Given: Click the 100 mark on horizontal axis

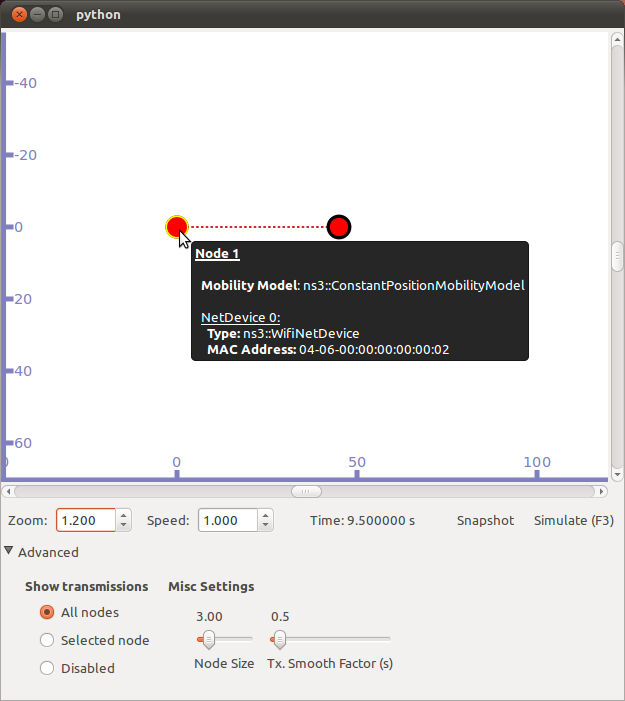Looking at the screenshot, I should (x=537, y=462).
